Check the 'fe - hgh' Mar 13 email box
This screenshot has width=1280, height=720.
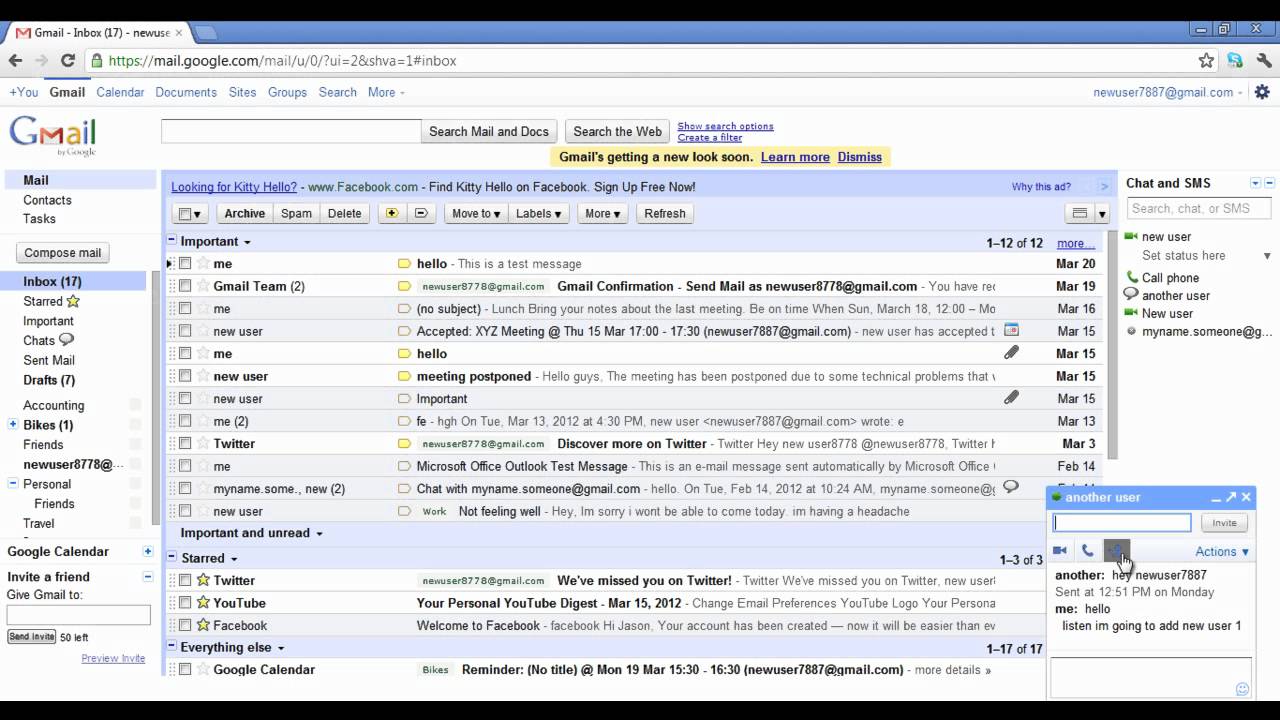185,421
